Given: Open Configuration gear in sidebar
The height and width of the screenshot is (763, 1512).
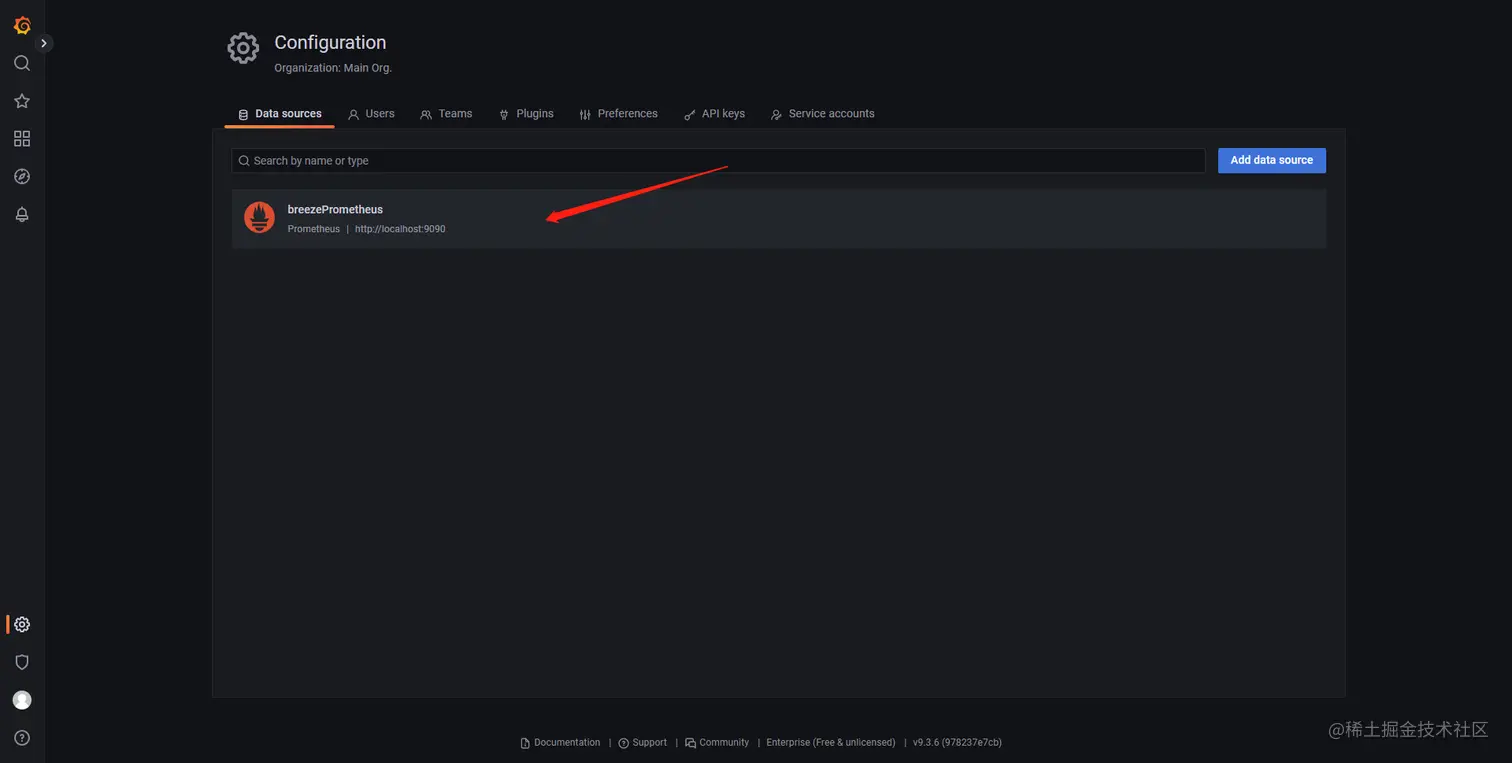Looking at the screenshot, I should (22, 625).
